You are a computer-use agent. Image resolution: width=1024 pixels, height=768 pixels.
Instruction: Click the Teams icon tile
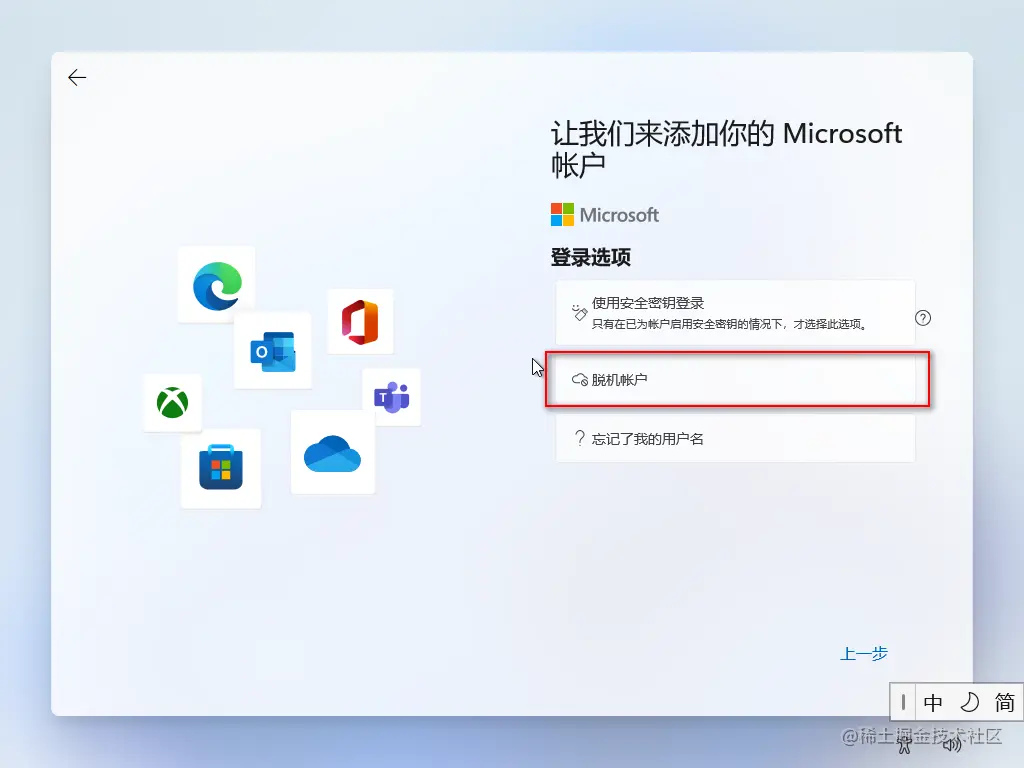[392, 397]
